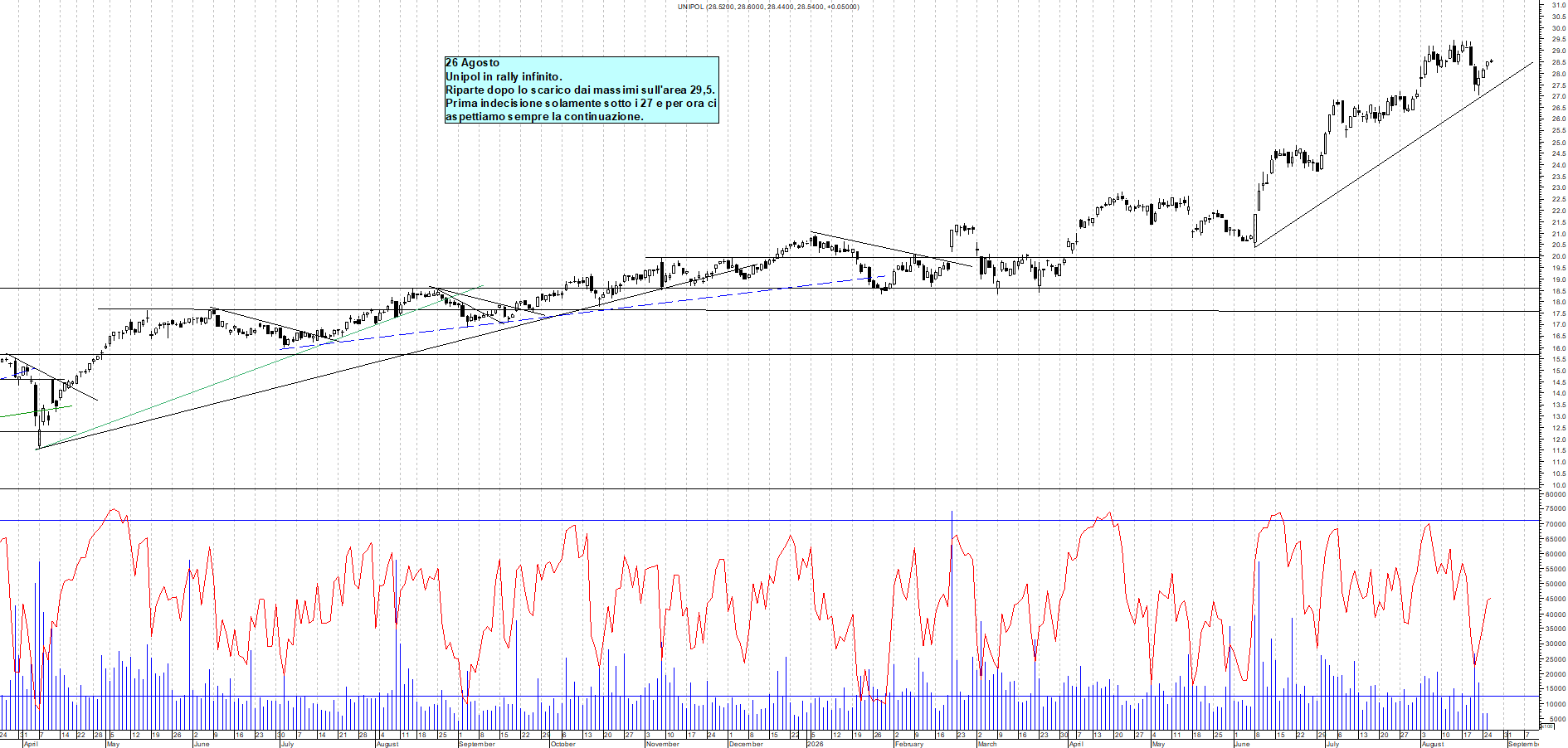Click the line 'aspettiamo sempre la continuazione.'
The height and width of the screenshot is (748, 1568).
coord(544,116)
